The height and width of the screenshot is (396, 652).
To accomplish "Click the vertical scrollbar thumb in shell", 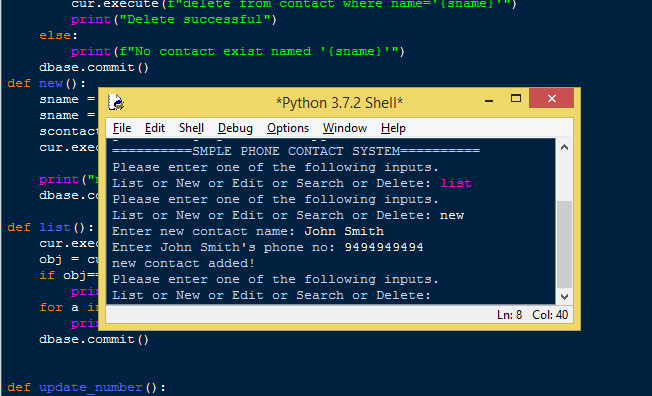I will (564, 245).
